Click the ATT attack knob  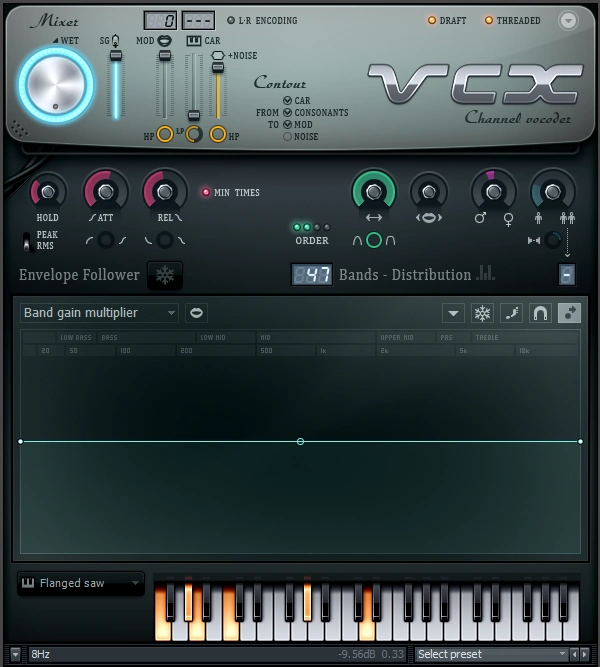[x=106, y=192]
